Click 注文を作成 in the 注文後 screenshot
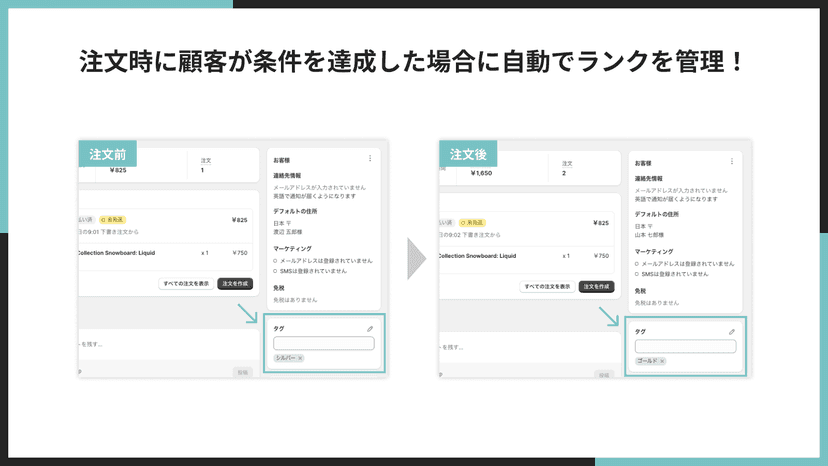 [x=596, y=287]
